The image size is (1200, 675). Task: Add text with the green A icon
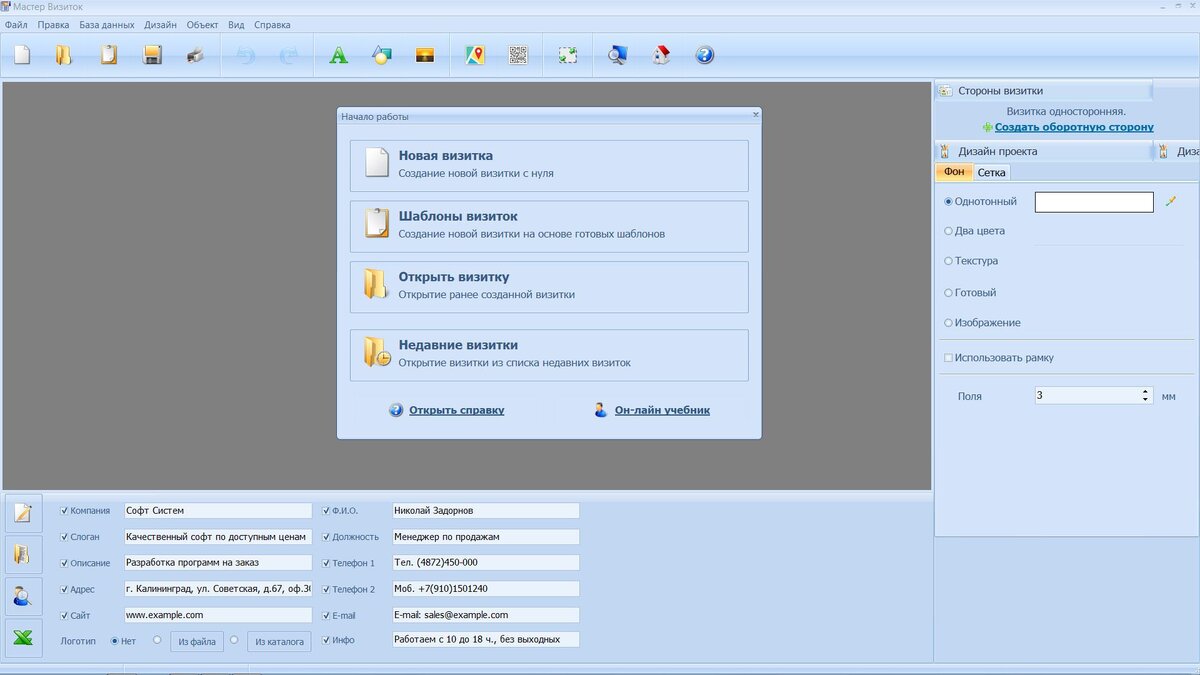click(x=339, y=55)
